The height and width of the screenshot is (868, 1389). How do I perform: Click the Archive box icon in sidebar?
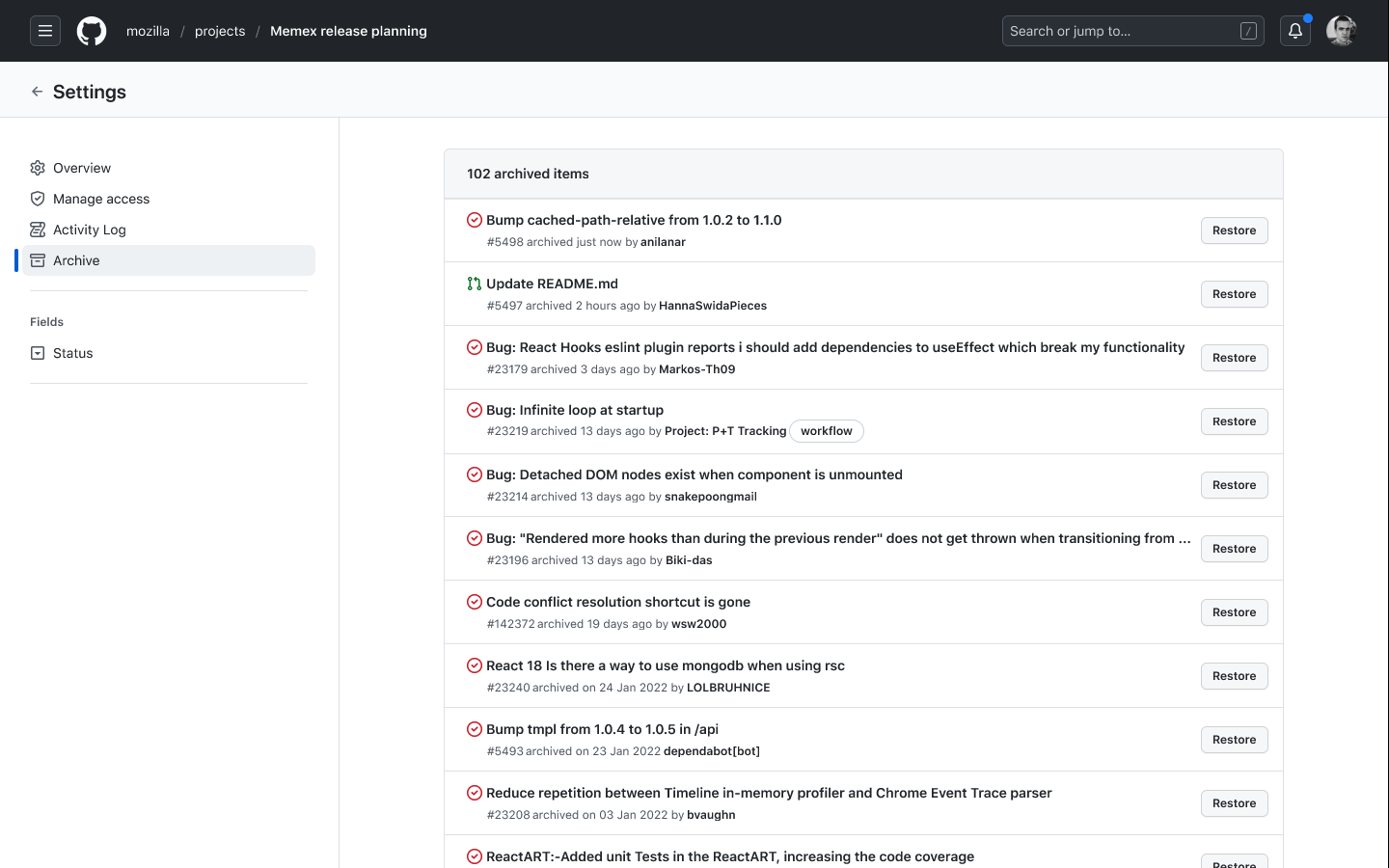pos(38,260)
